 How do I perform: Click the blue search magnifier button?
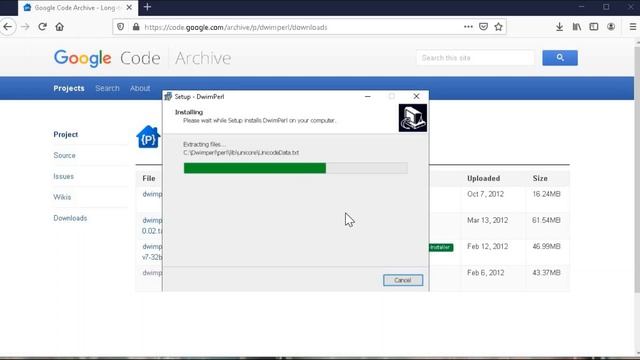(560, 58)
